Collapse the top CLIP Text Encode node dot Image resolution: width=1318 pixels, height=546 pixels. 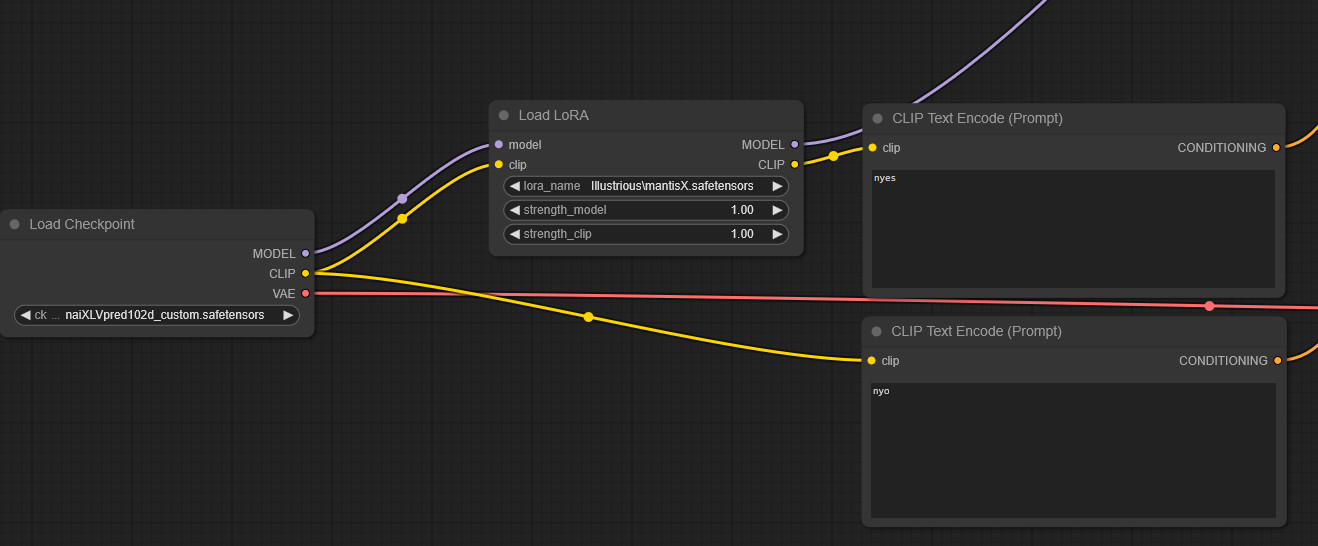coord(878,118)
